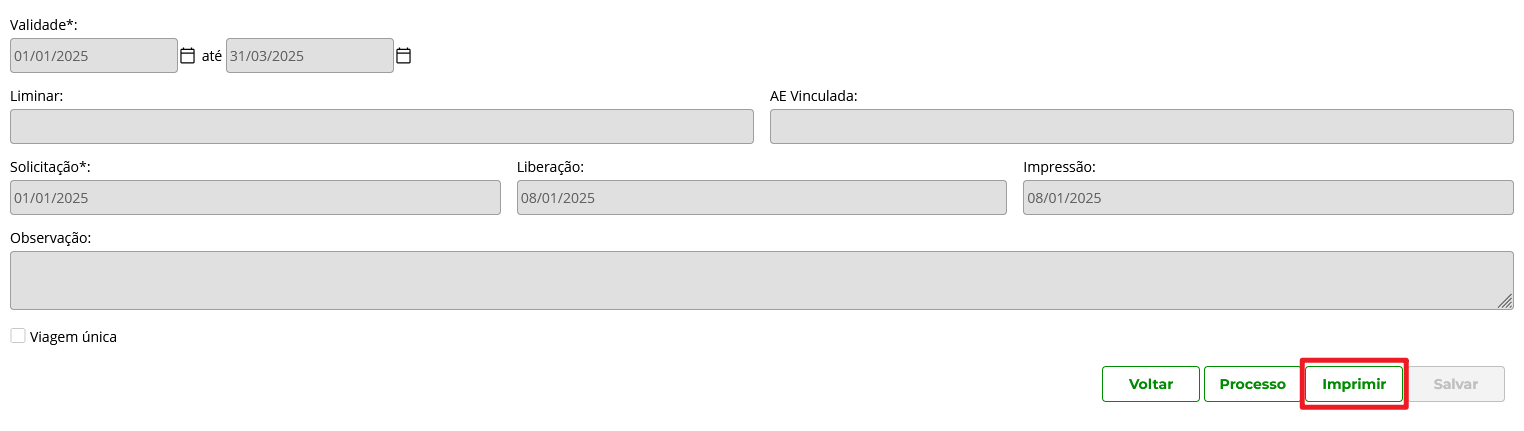
Task: Click the resize handle of the Observação box
Action: (1505, 301)
